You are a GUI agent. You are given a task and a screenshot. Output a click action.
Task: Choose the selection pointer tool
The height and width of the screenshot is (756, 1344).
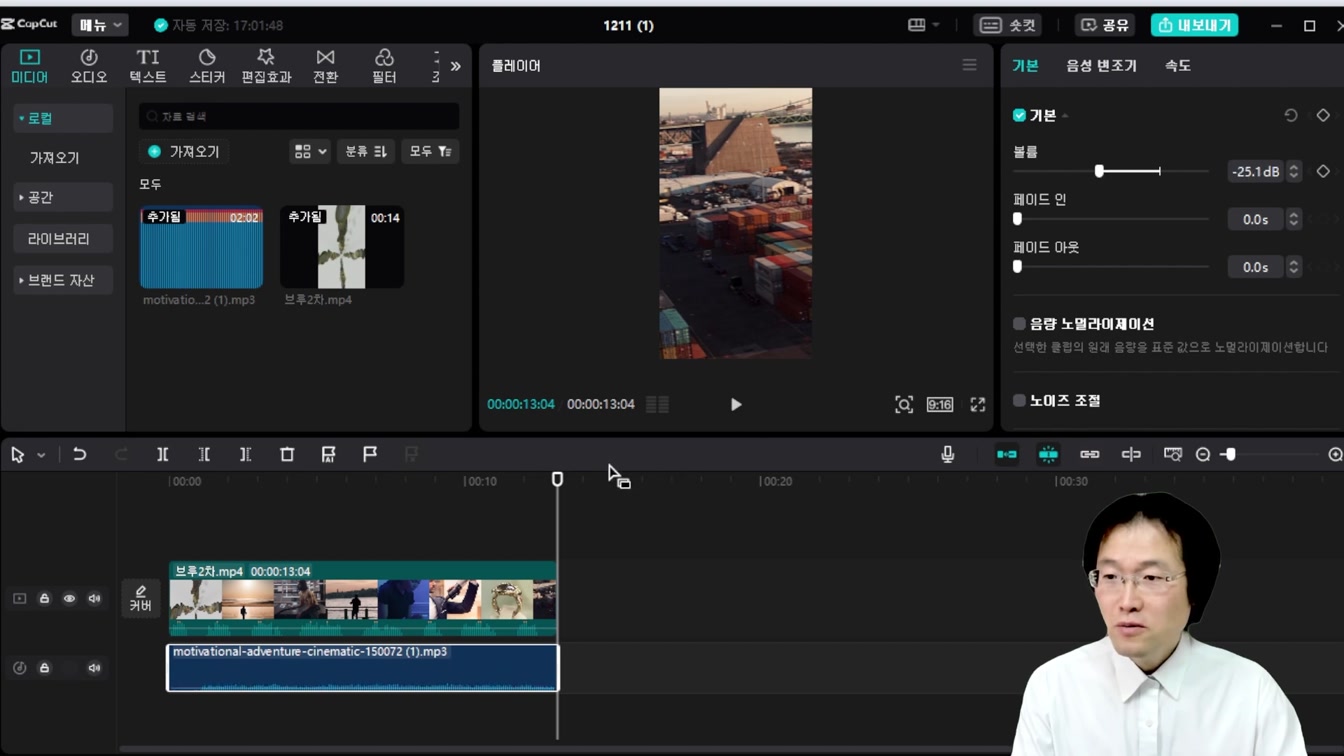click(x=17, y=455)
